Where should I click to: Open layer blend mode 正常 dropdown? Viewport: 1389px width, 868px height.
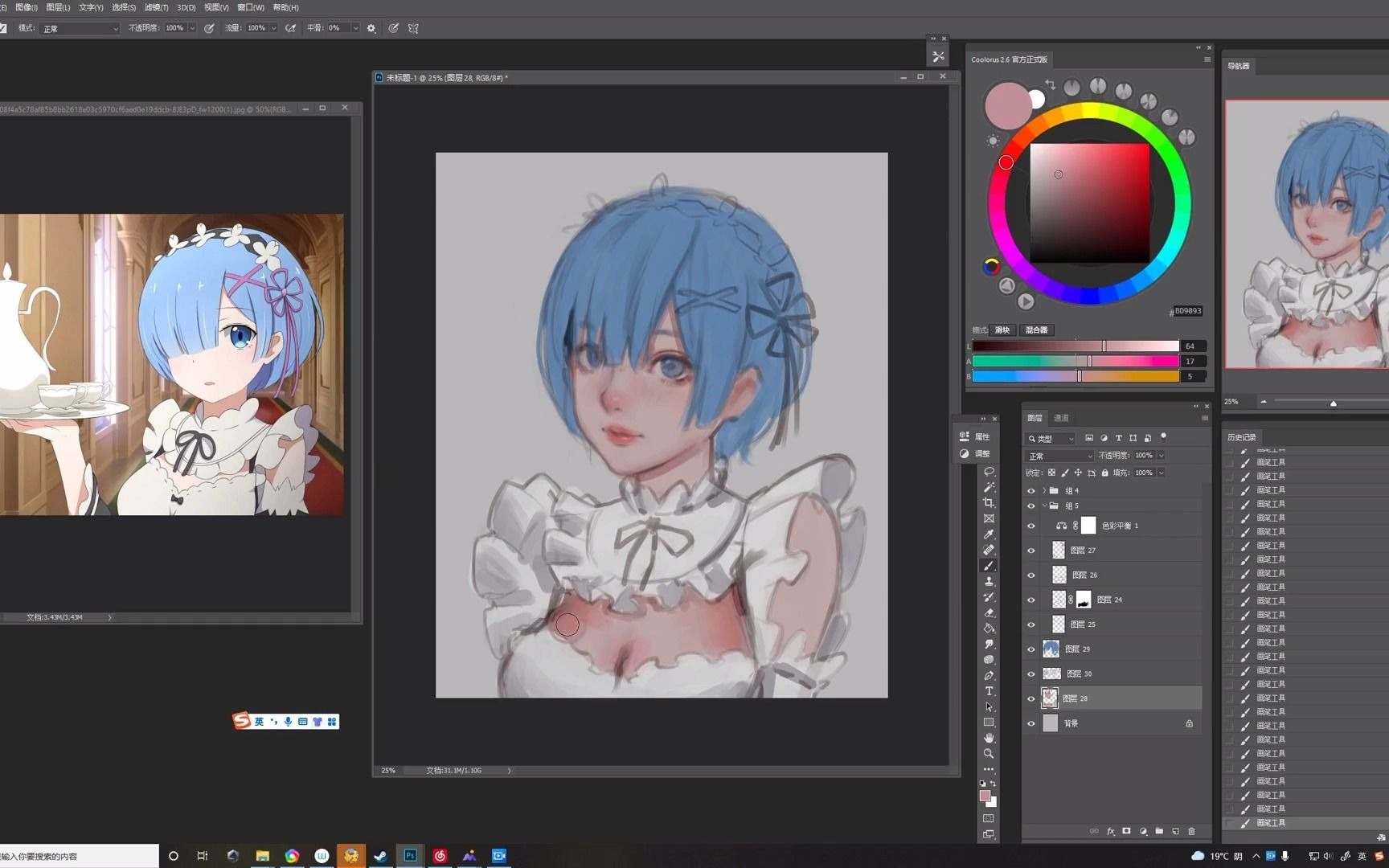(1060, 456)
